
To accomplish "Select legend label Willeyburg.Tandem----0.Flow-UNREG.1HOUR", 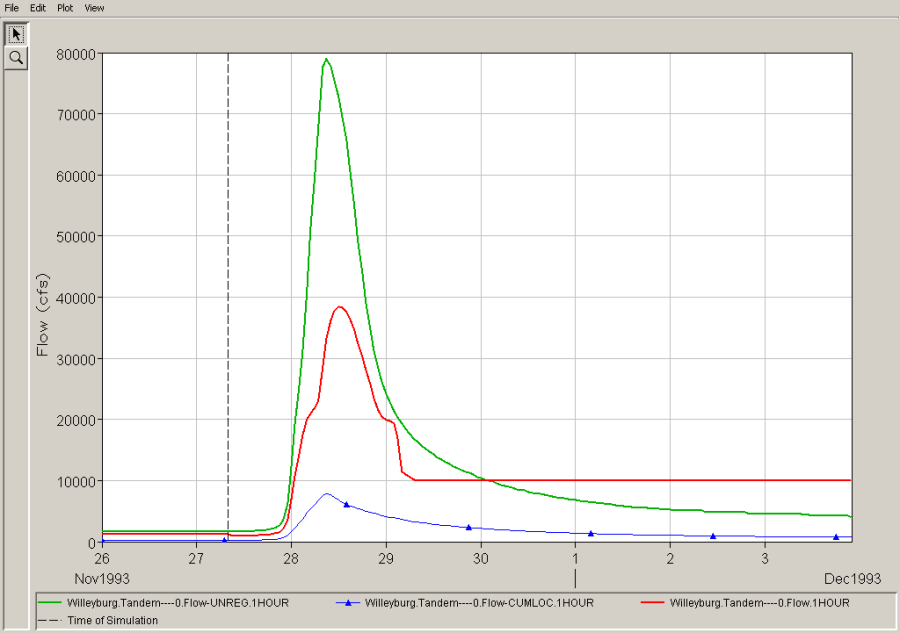I will click(x=178, y=603).
